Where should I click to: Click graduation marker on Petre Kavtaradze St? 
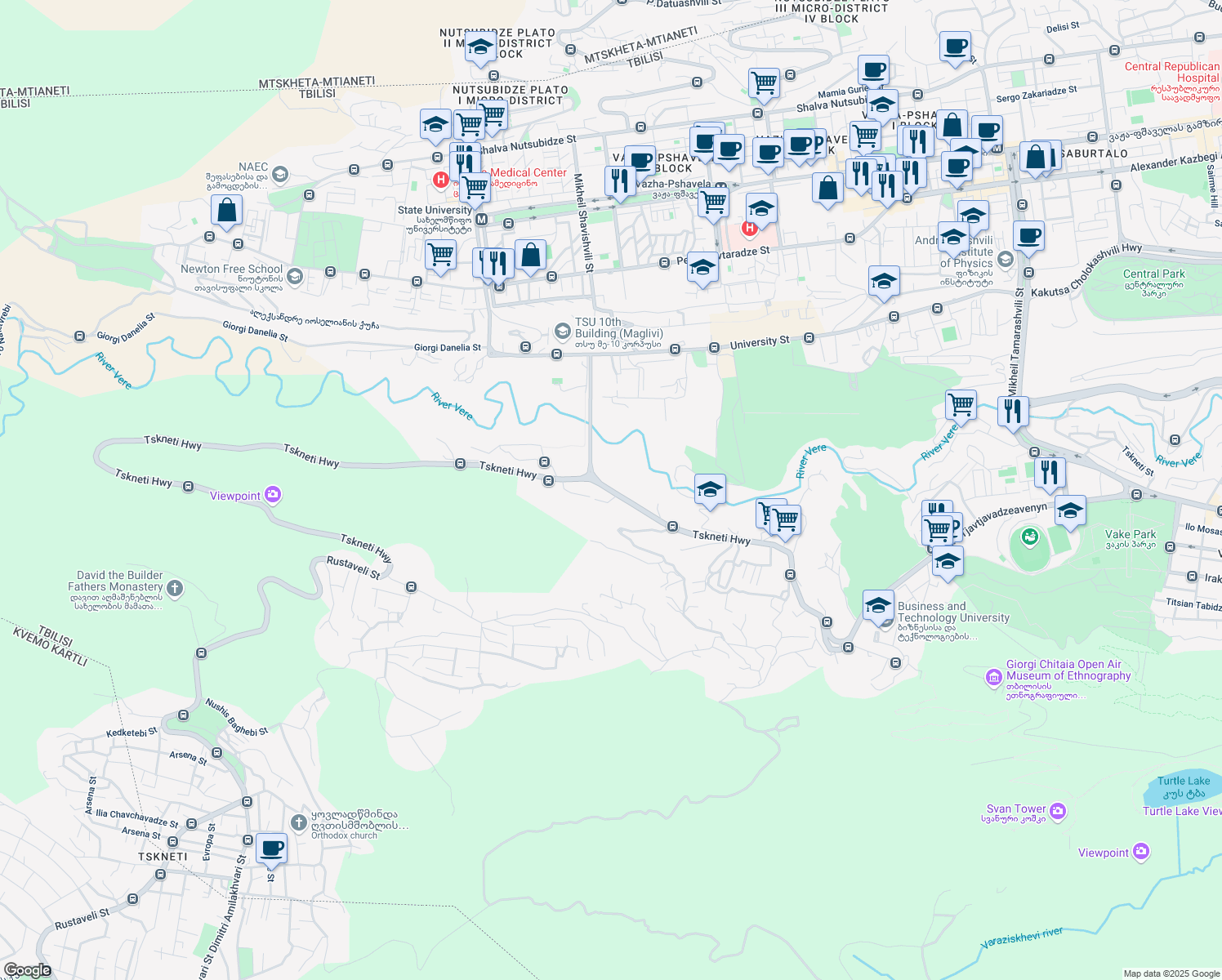coord(702,269)
